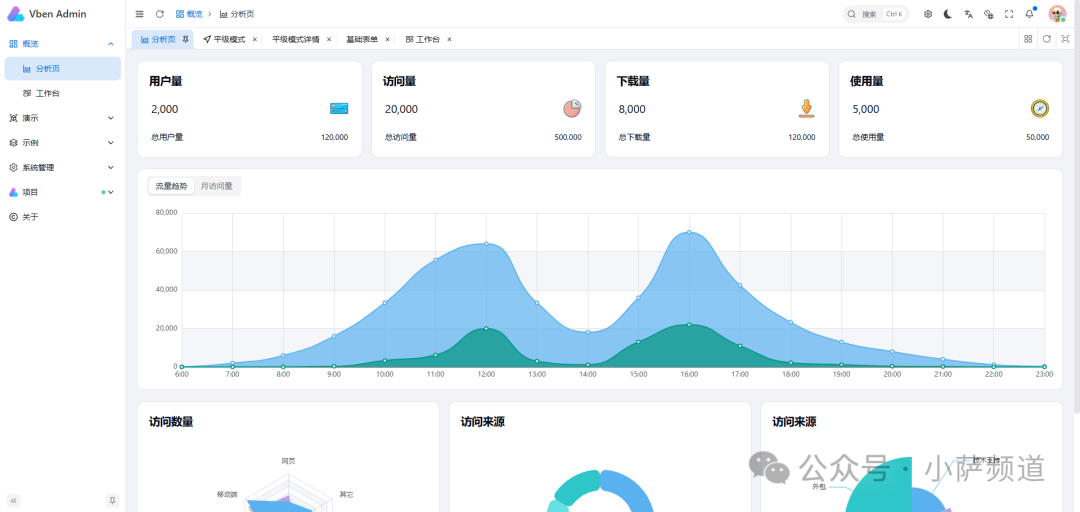Screen dimensions: 1080x512
Task: Click the 示例 layers icon in the sidebar
Action: (x=13, y=143)
